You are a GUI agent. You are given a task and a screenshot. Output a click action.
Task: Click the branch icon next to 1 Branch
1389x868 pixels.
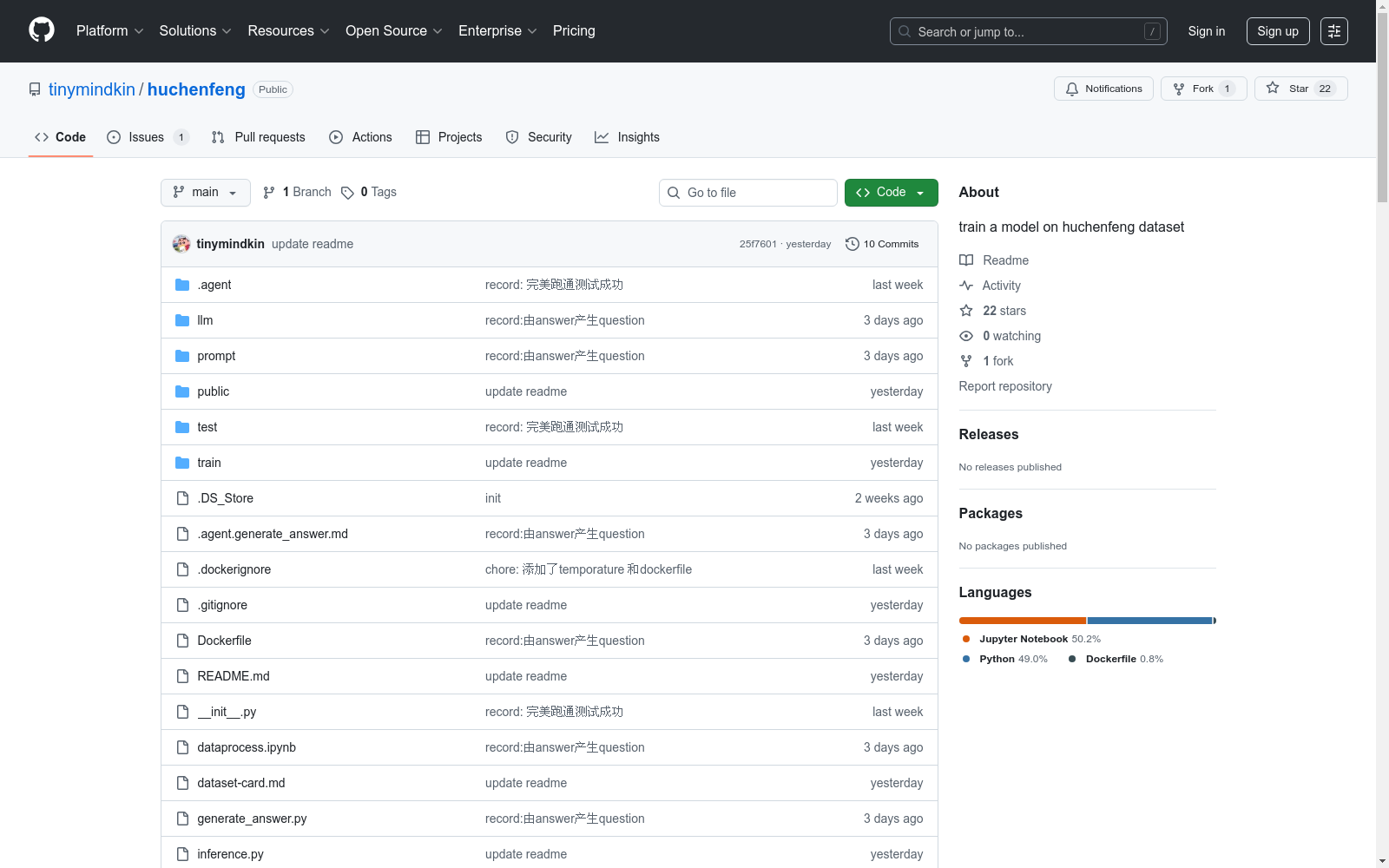click(269, 193)
